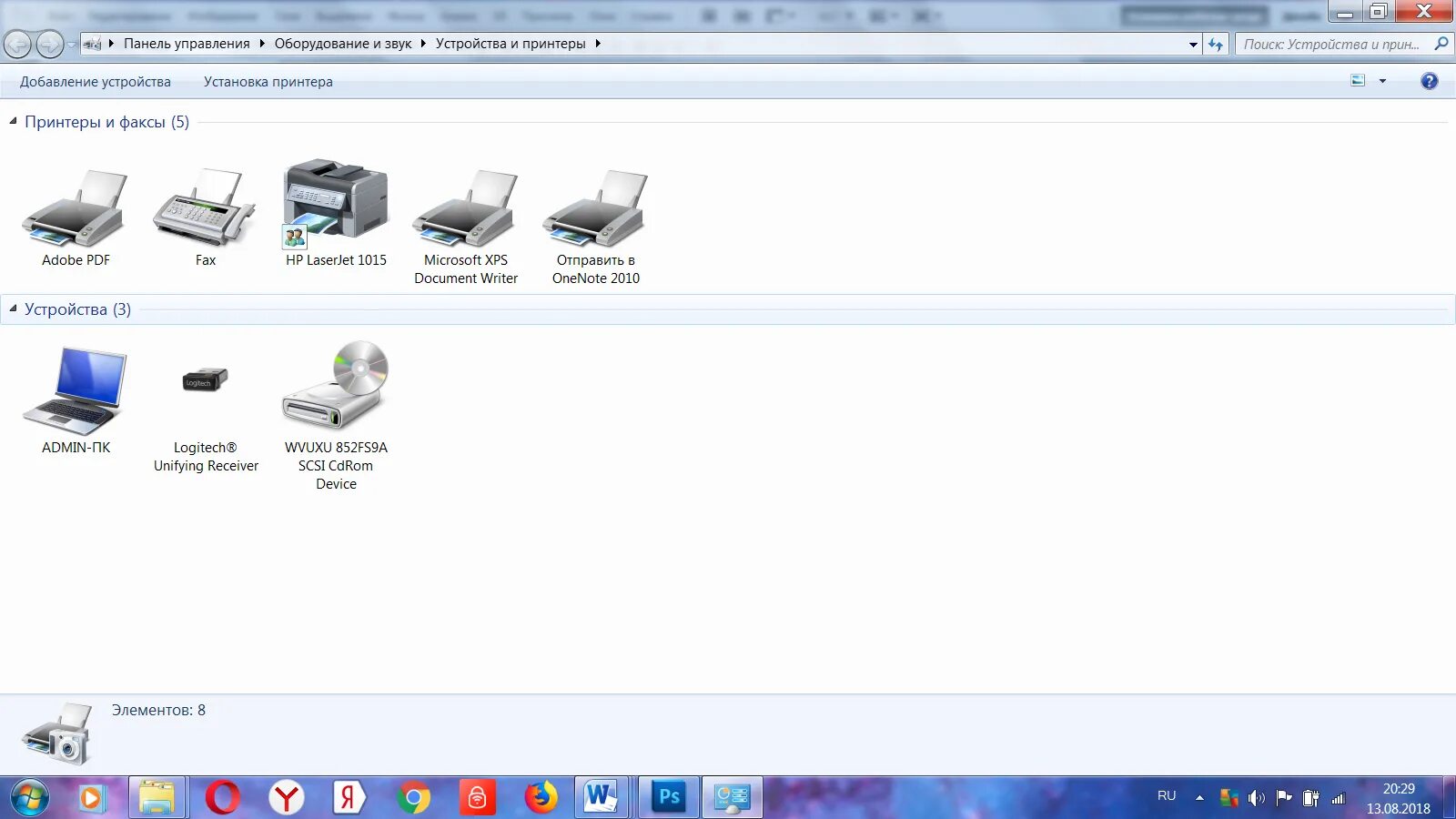Viewport: 1456px width, 819px height.
Task: Go to Панель управления in breadcrumb
Action: [187, 44]
